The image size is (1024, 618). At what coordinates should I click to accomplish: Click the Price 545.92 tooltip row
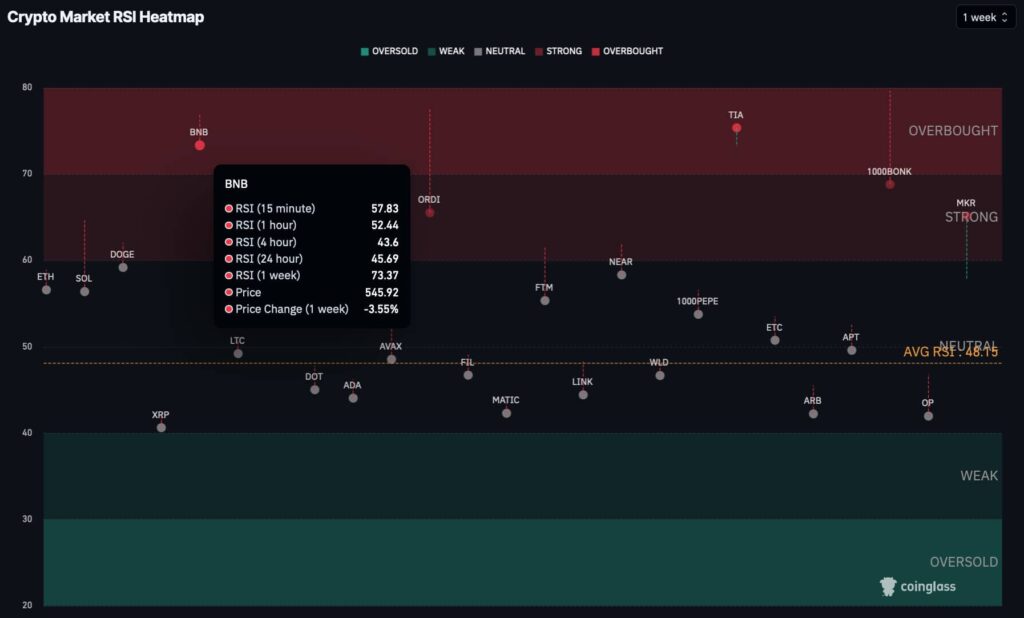(x=312, y=293)
